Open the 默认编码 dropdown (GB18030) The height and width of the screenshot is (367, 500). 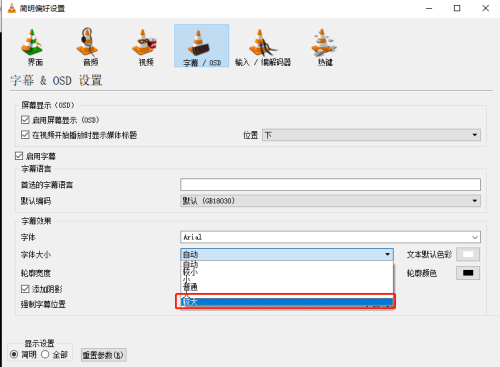[x=330, y=201]
